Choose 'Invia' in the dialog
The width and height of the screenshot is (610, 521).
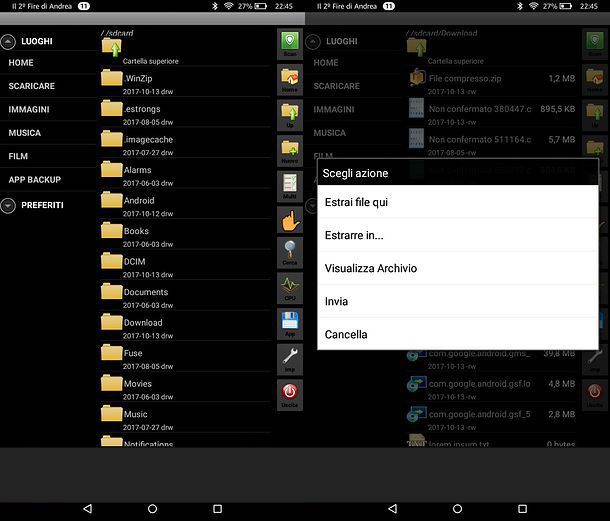click(458, 301)
